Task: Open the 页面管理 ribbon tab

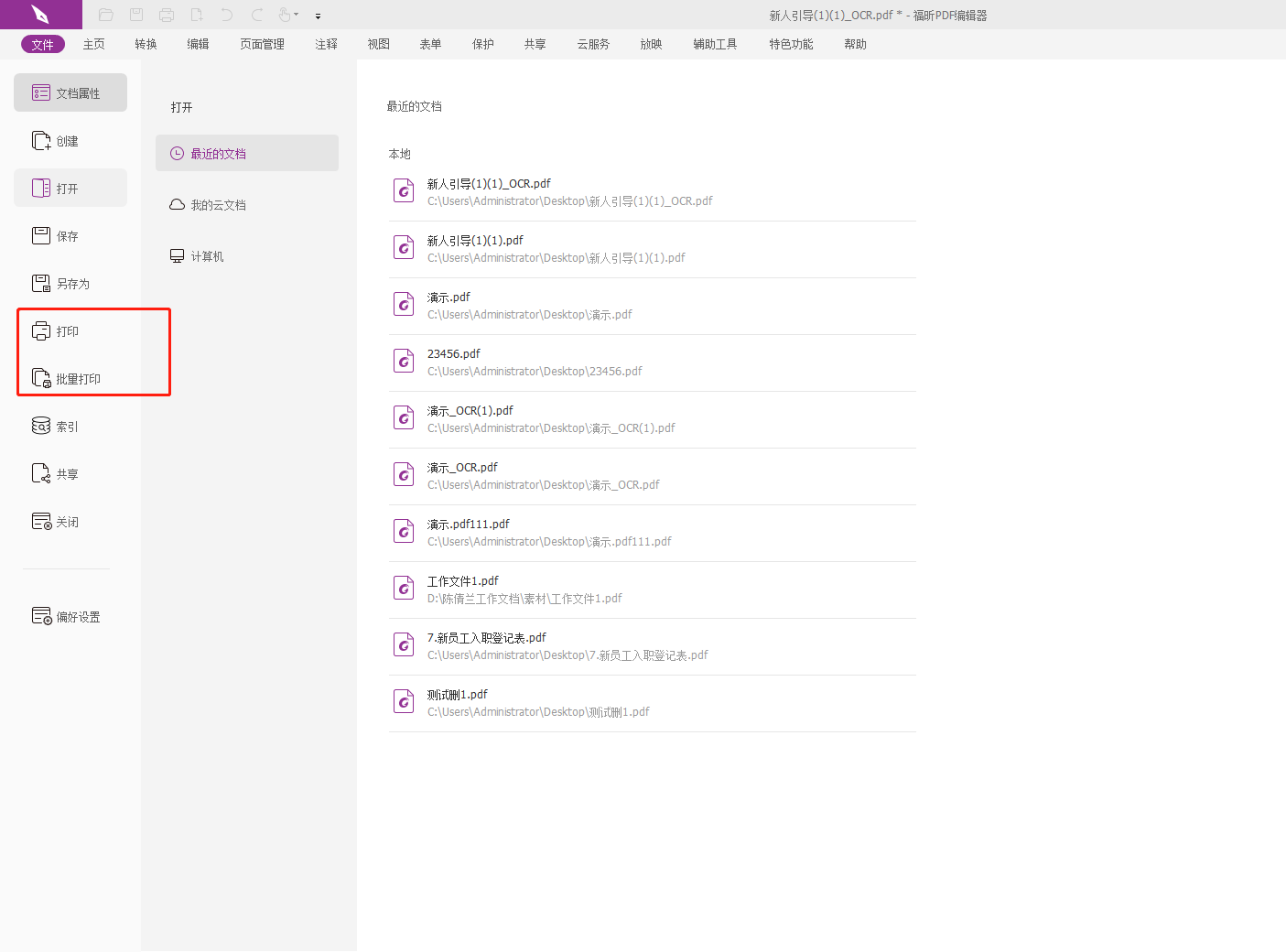Action: [x=262, y=44]
